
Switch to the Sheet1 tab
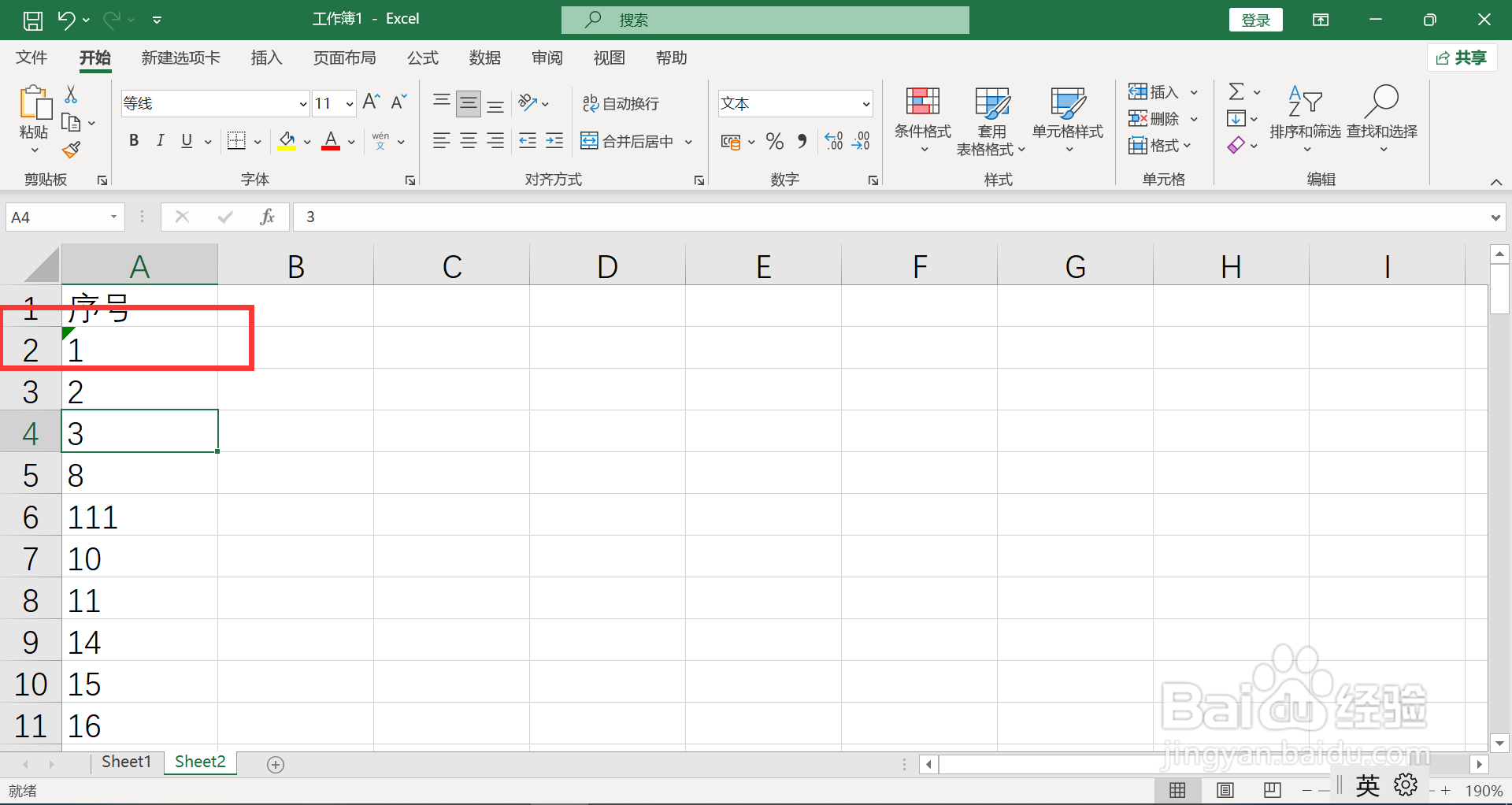[126, 762]
